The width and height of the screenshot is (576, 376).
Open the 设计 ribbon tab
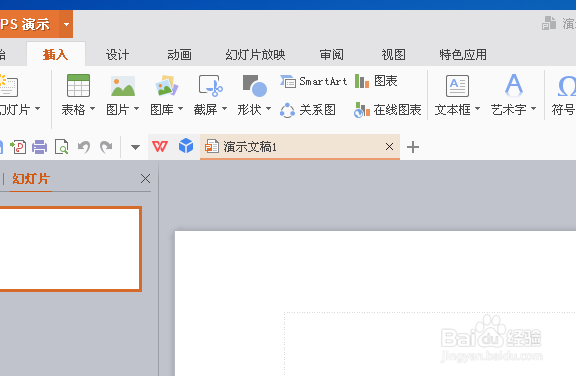pyautogui.click(x=118, y=55)
